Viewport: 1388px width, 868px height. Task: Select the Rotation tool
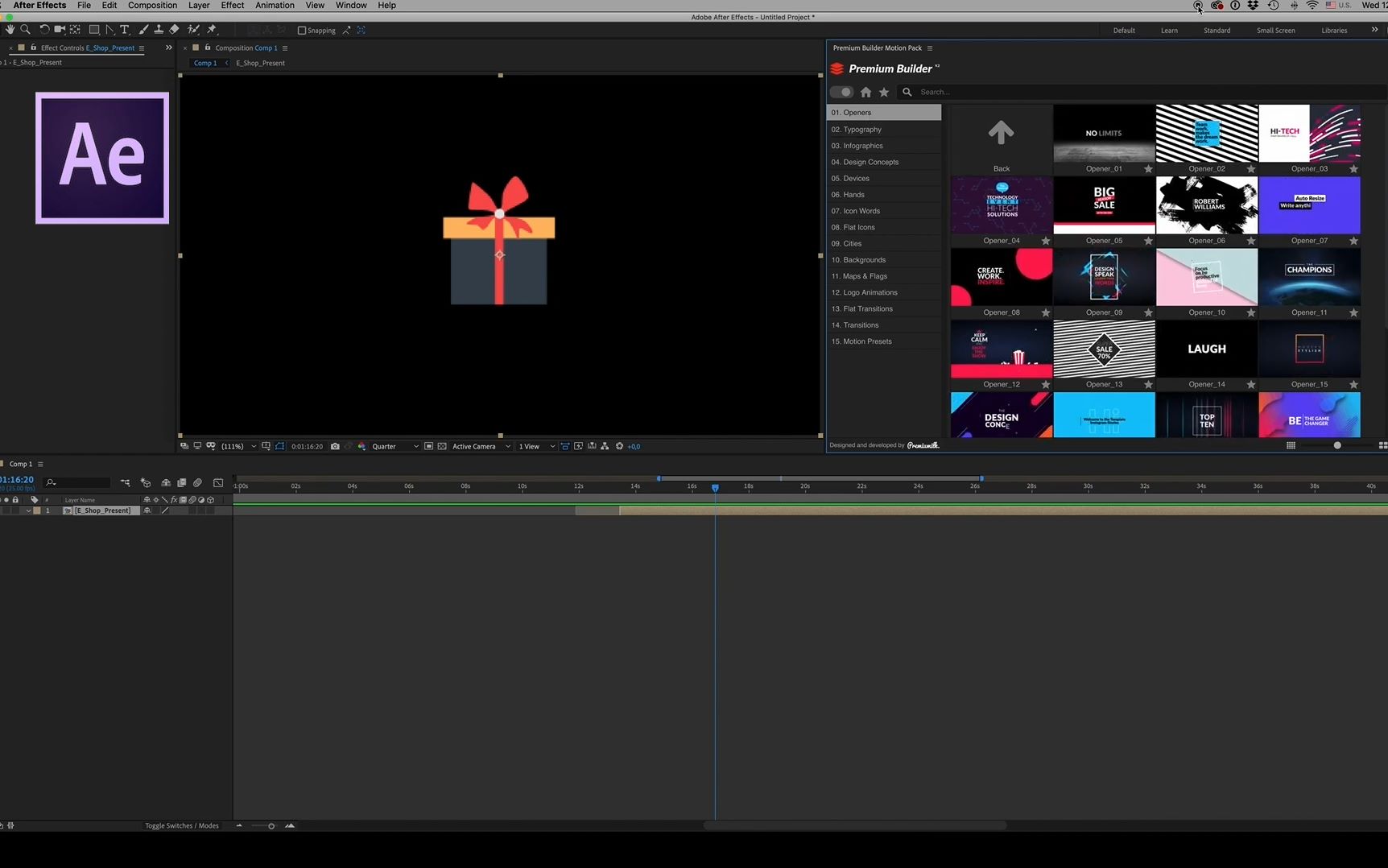44,30
